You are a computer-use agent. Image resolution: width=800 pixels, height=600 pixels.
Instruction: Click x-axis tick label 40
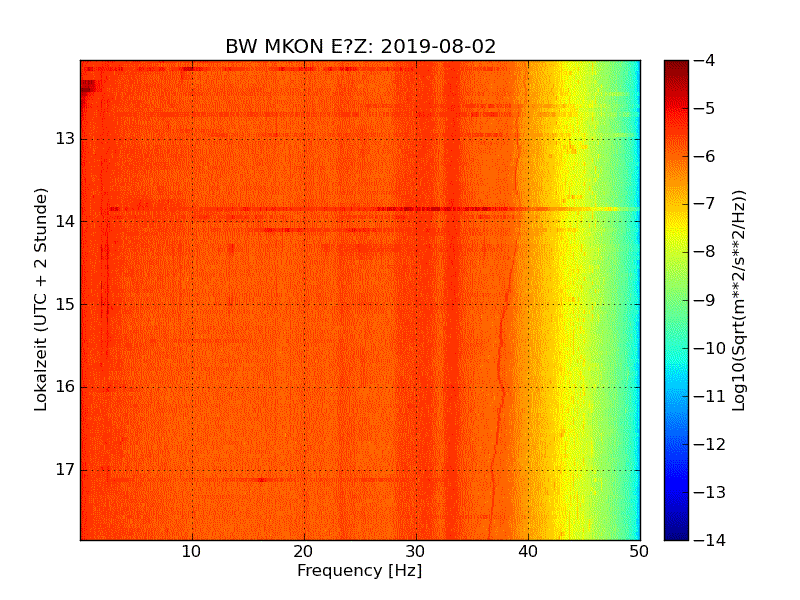[x=528, y=552]
